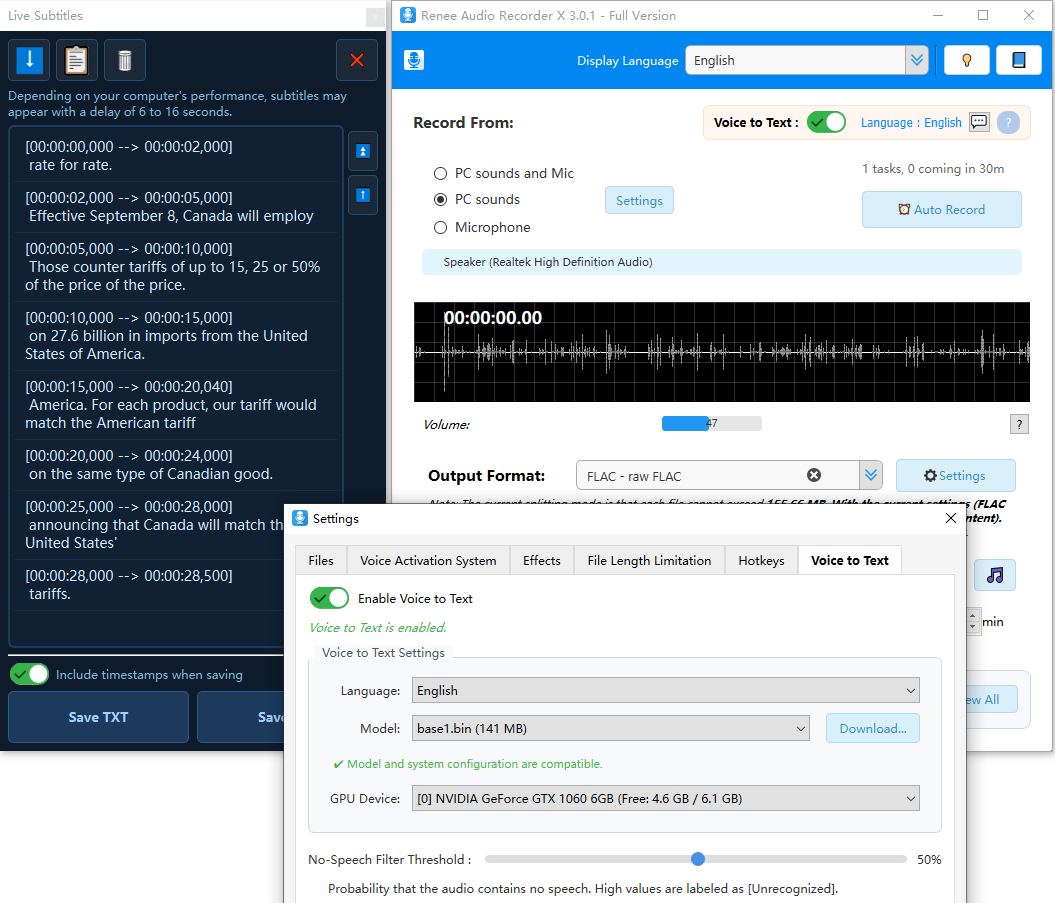The image size is (1055, 903).
Task: Switch to File Length Limitation tab
Action: point(649,561)
